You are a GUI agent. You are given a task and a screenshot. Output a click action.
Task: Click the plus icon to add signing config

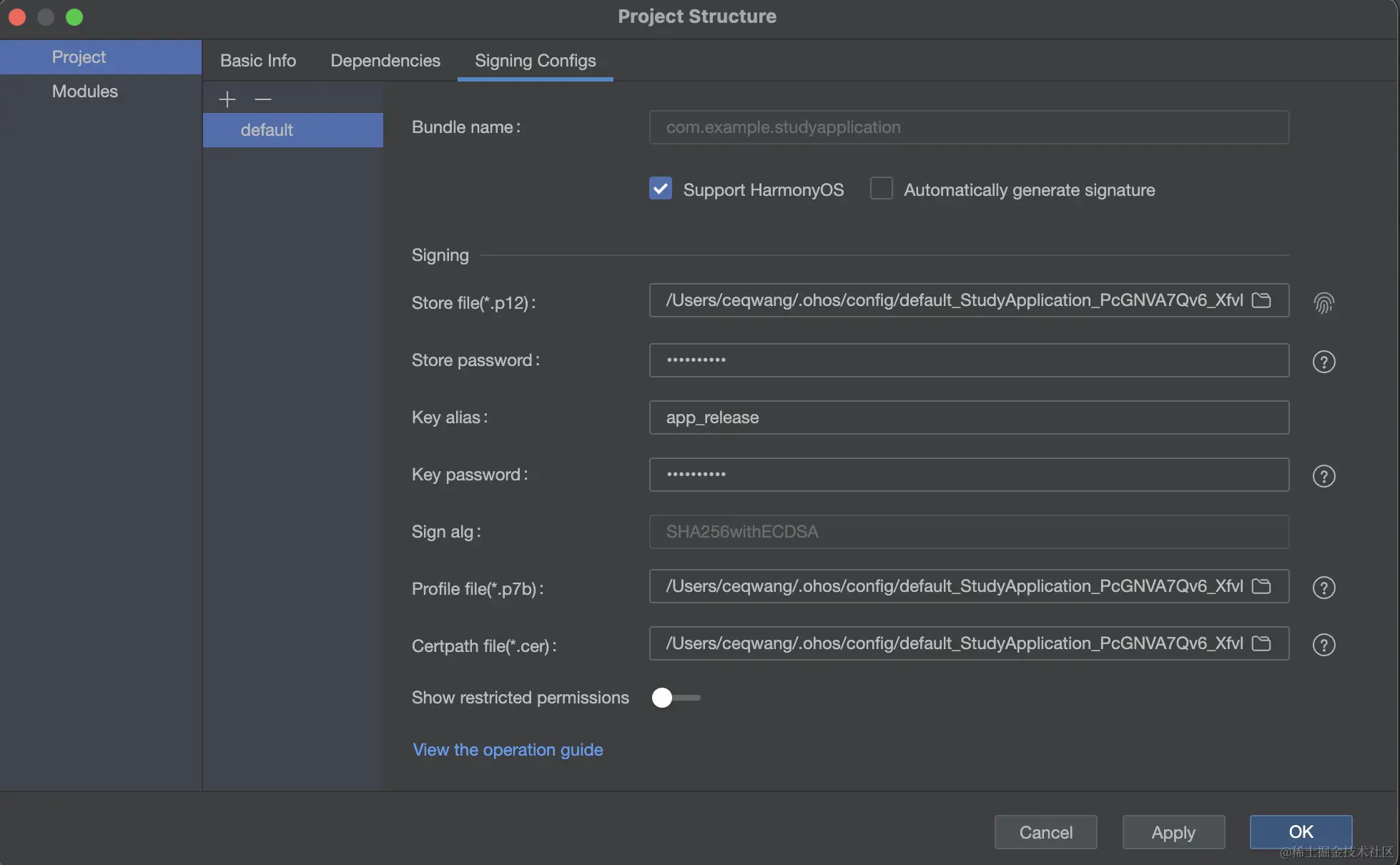227,99
